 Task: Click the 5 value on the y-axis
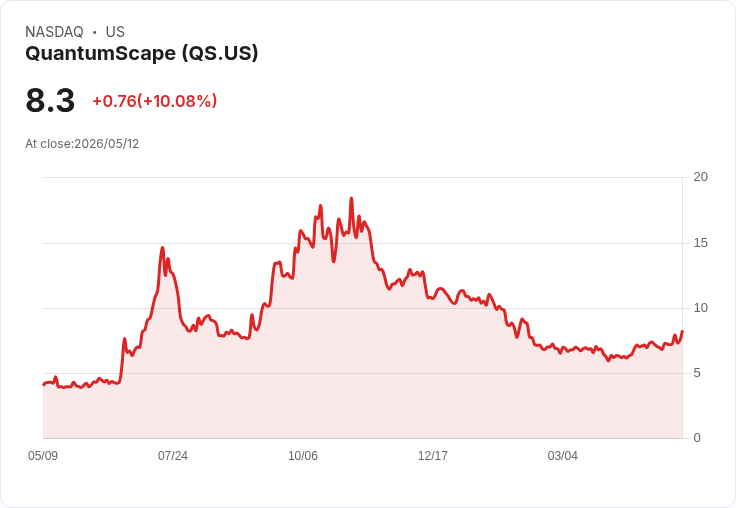697,373
